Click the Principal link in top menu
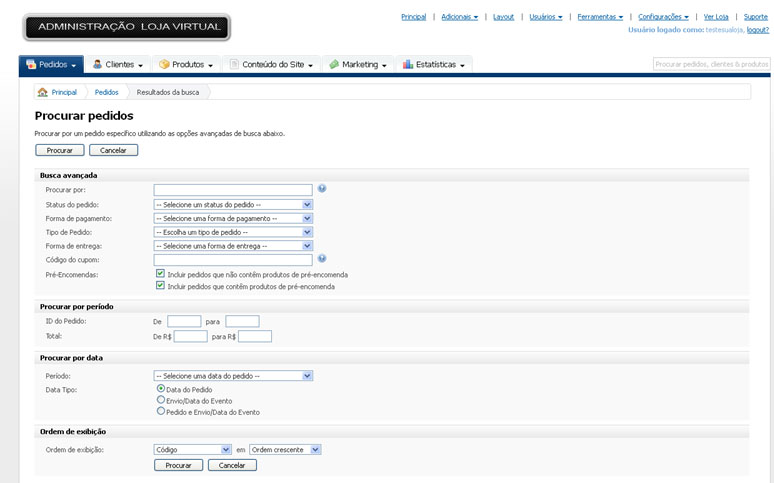774x483 pixels. pyautogui.click(x=414, y=17)
